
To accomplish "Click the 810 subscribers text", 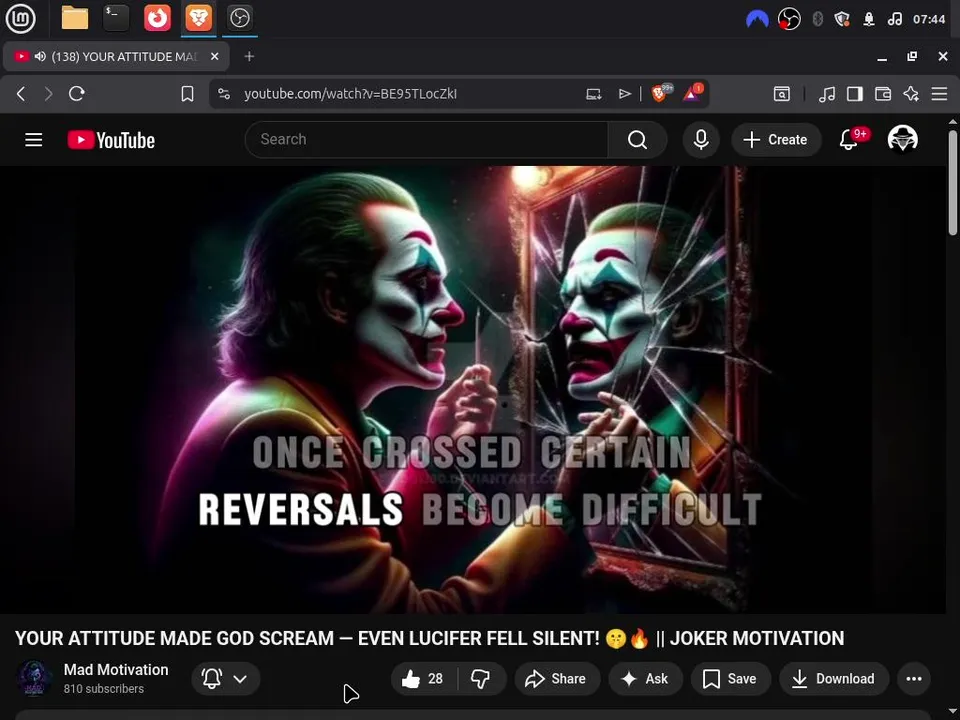I will (103, 689).
